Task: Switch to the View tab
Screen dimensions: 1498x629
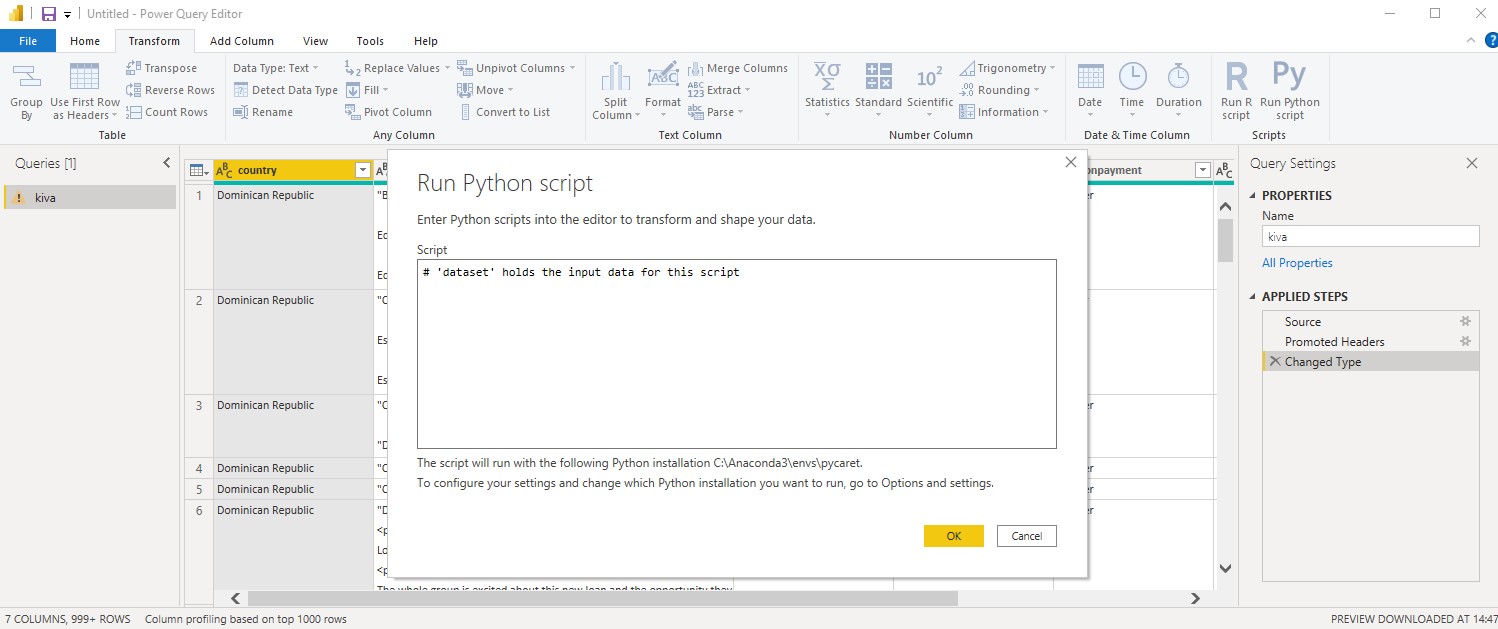Action: 315,41
